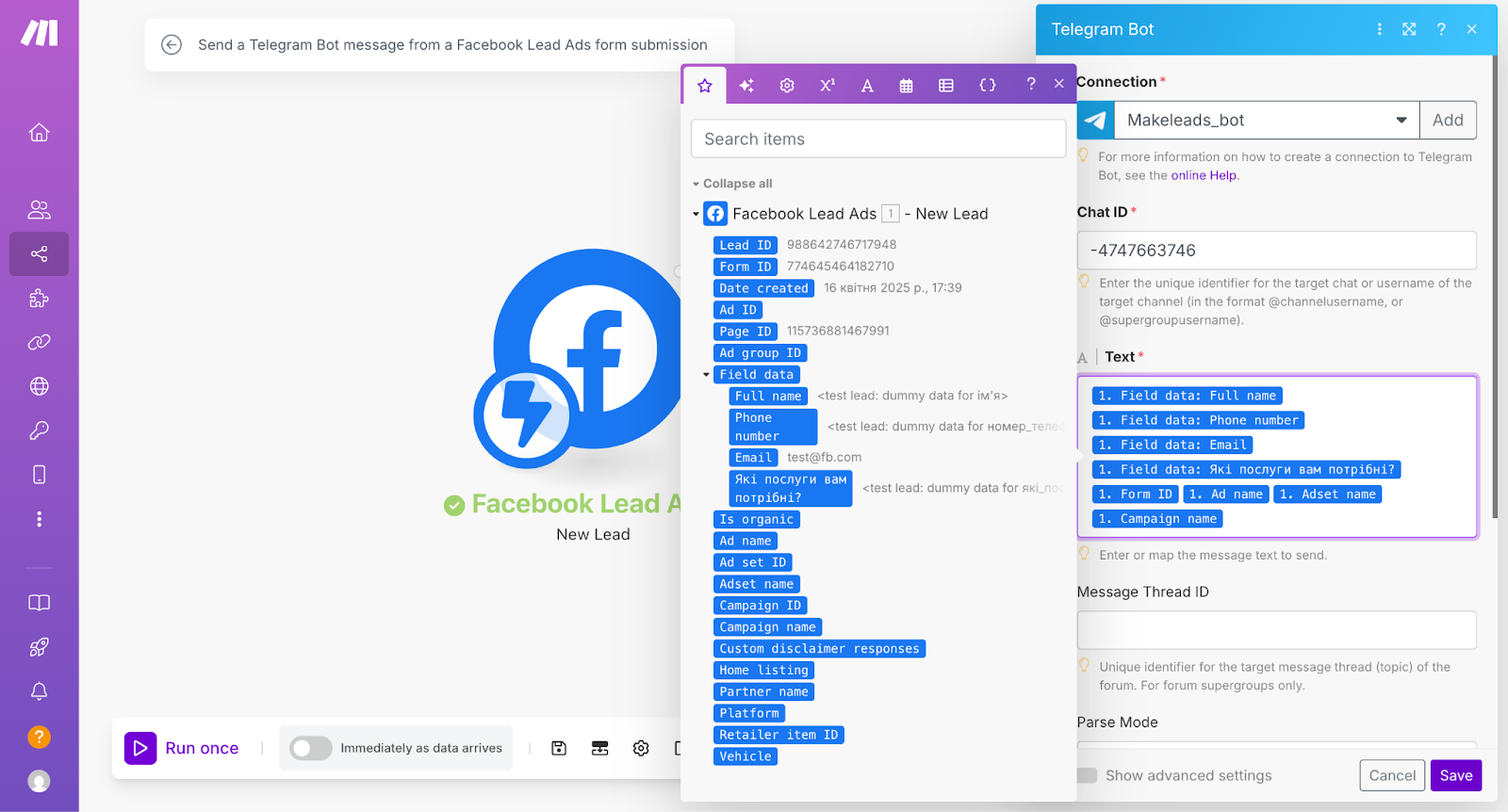Open the Make home page icon

click(x=39, y=133)
